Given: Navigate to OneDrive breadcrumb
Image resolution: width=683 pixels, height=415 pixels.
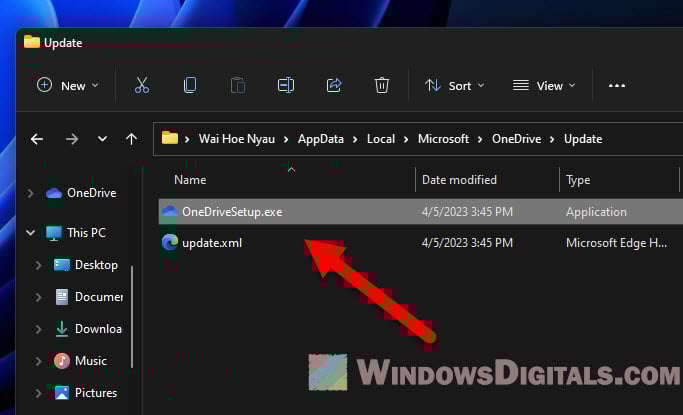Looking at the screenshot, I should pyautogui.click(x=517, y=139).
